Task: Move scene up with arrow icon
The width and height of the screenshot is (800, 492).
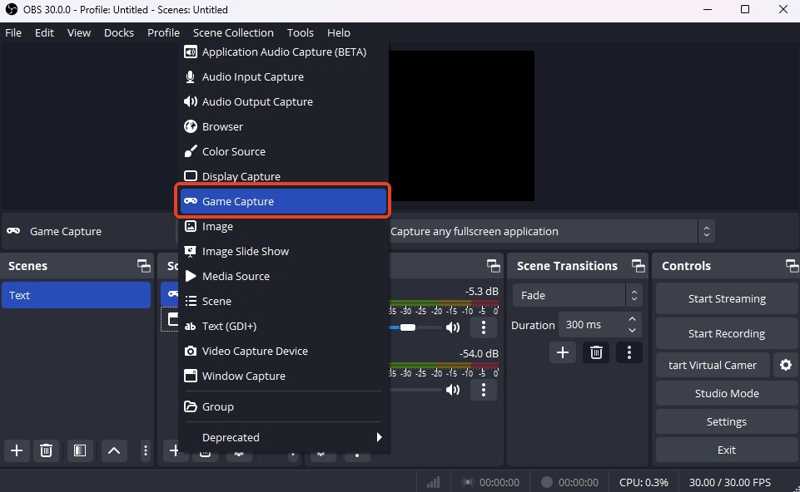Action: (114, 451)
